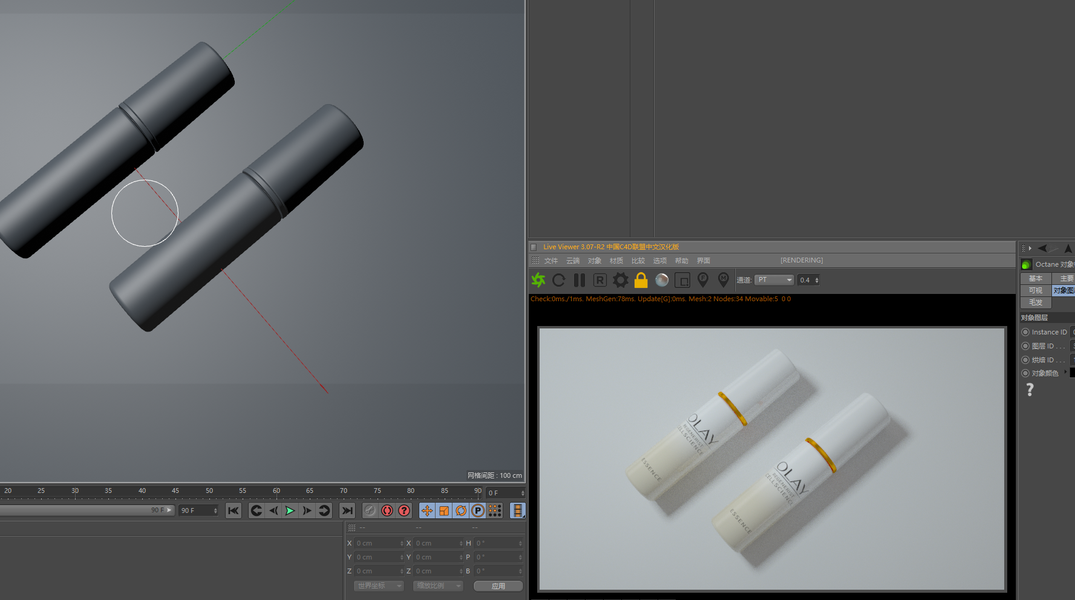
Task: Toggle parameter keying P icon
Action: click(x=478, y=510)
